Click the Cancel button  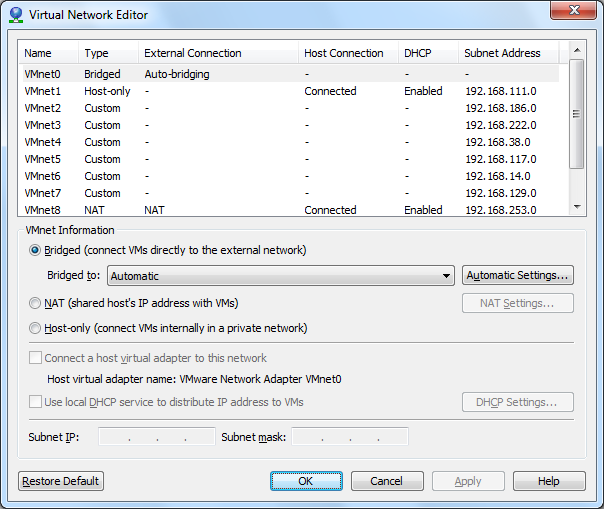(387, 481)
